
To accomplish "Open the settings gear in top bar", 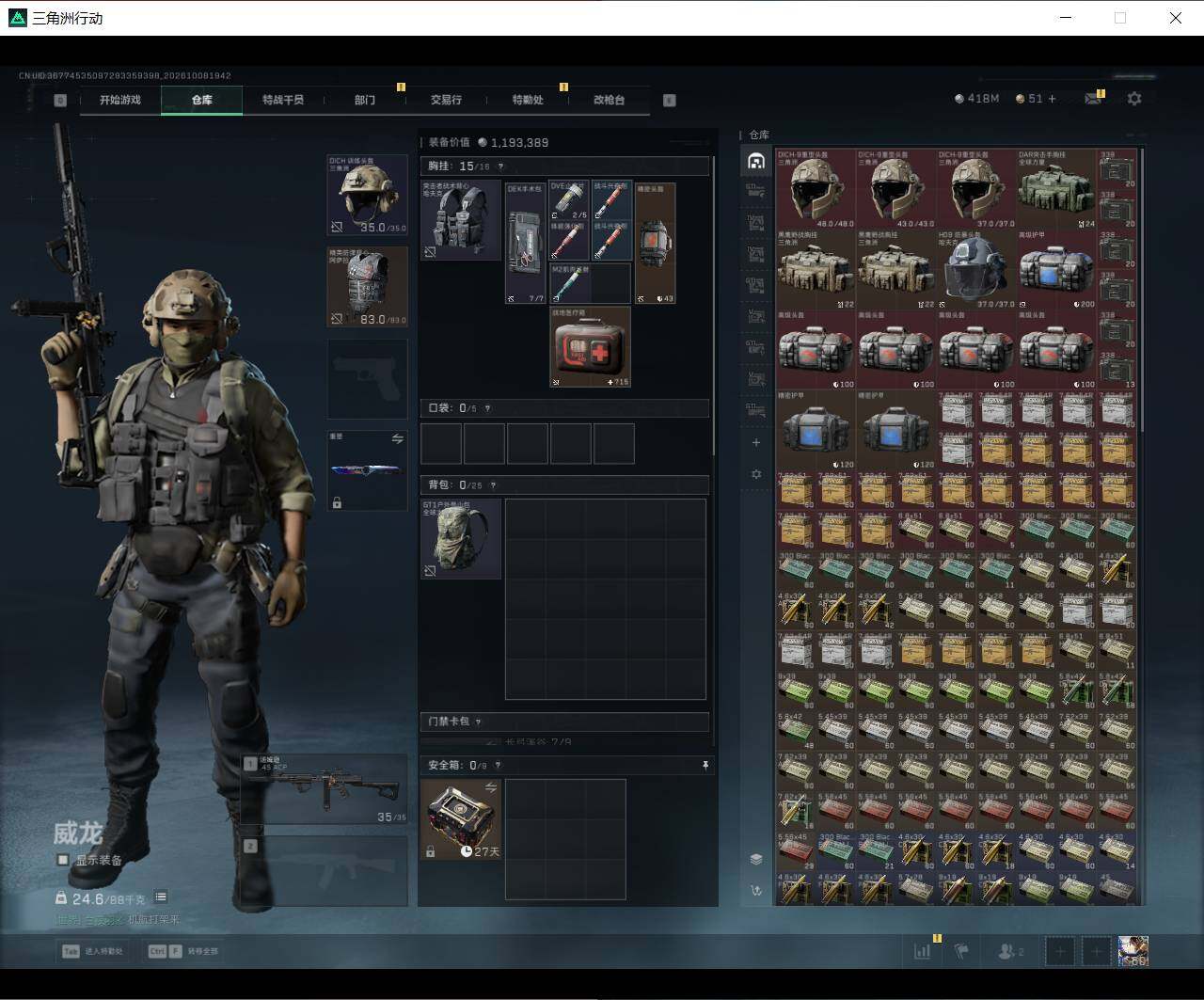I will (x=1134, y=99).
